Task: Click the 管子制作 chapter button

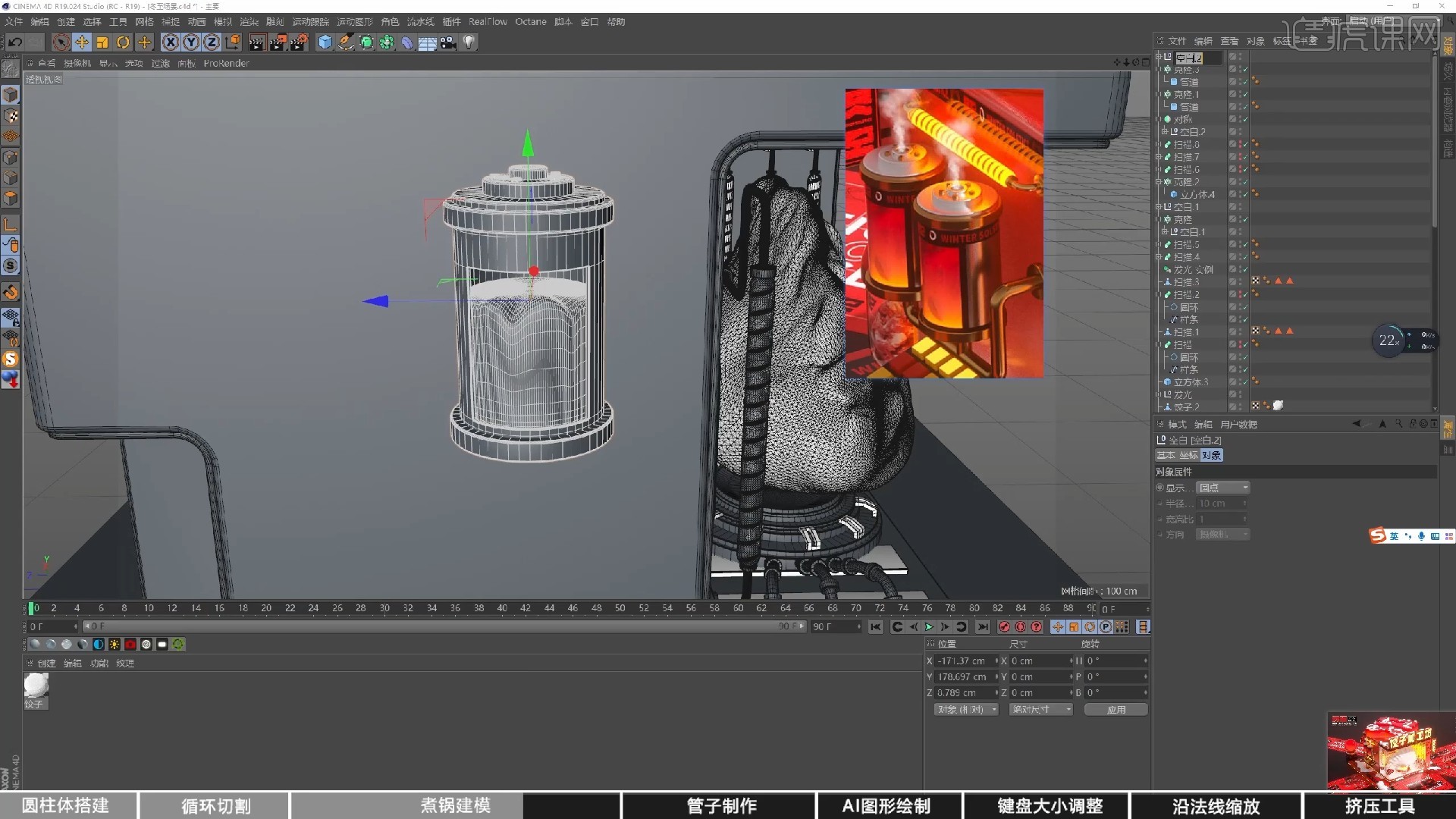Action: [721, 805]
